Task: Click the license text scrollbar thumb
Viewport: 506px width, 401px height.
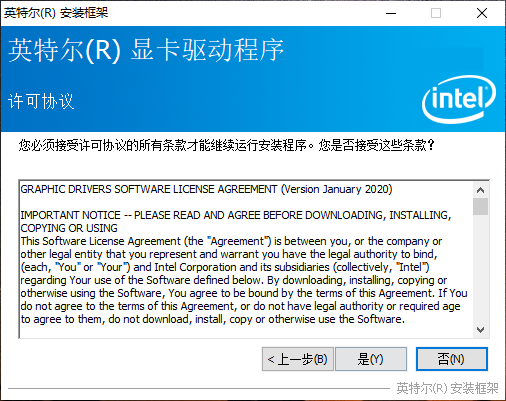Action: click(480, 207)
